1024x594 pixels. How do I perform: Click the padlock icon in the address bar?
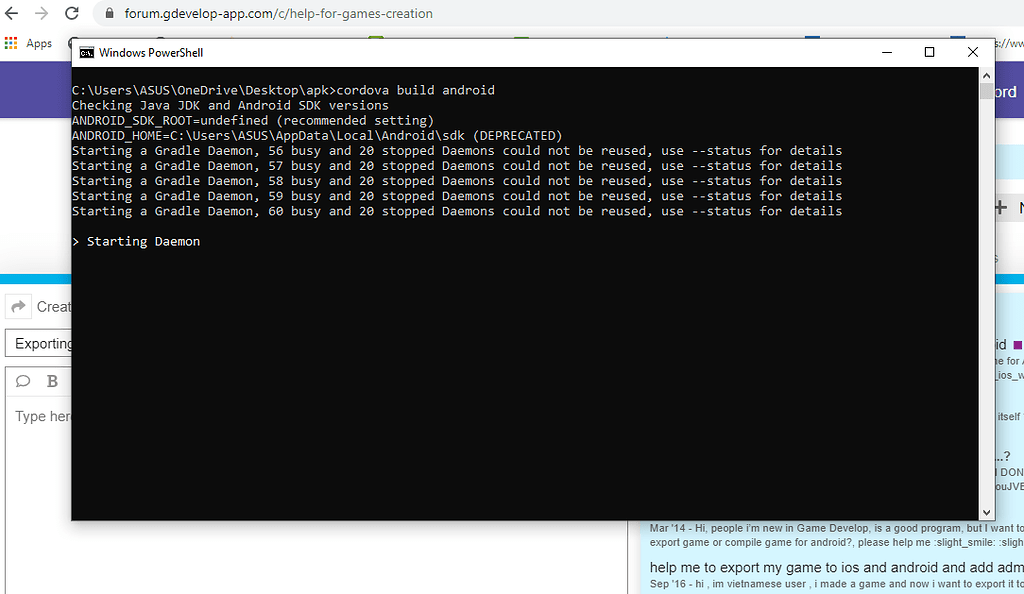point(108,13)
